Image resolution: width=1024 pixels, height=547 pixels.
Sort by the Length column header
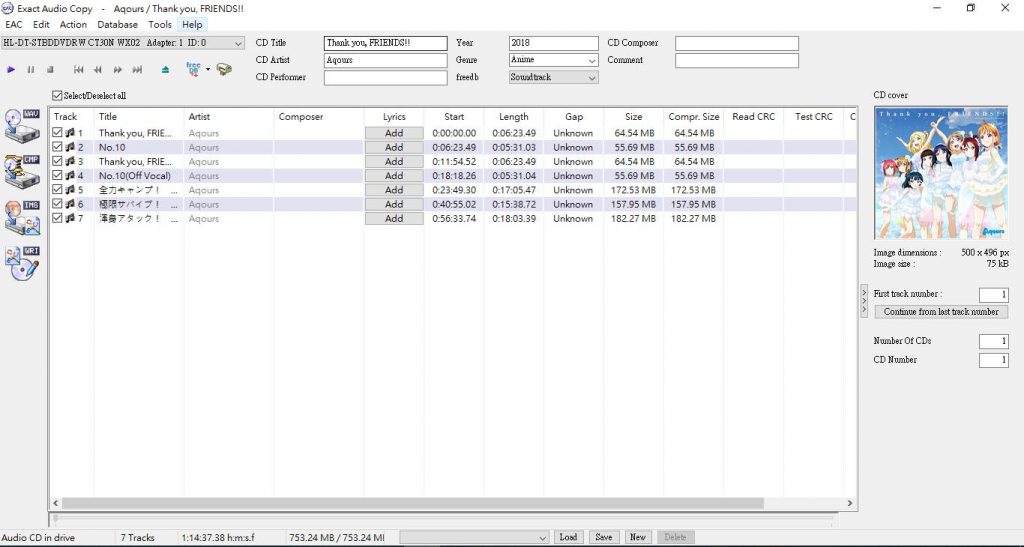click(513, 117)
